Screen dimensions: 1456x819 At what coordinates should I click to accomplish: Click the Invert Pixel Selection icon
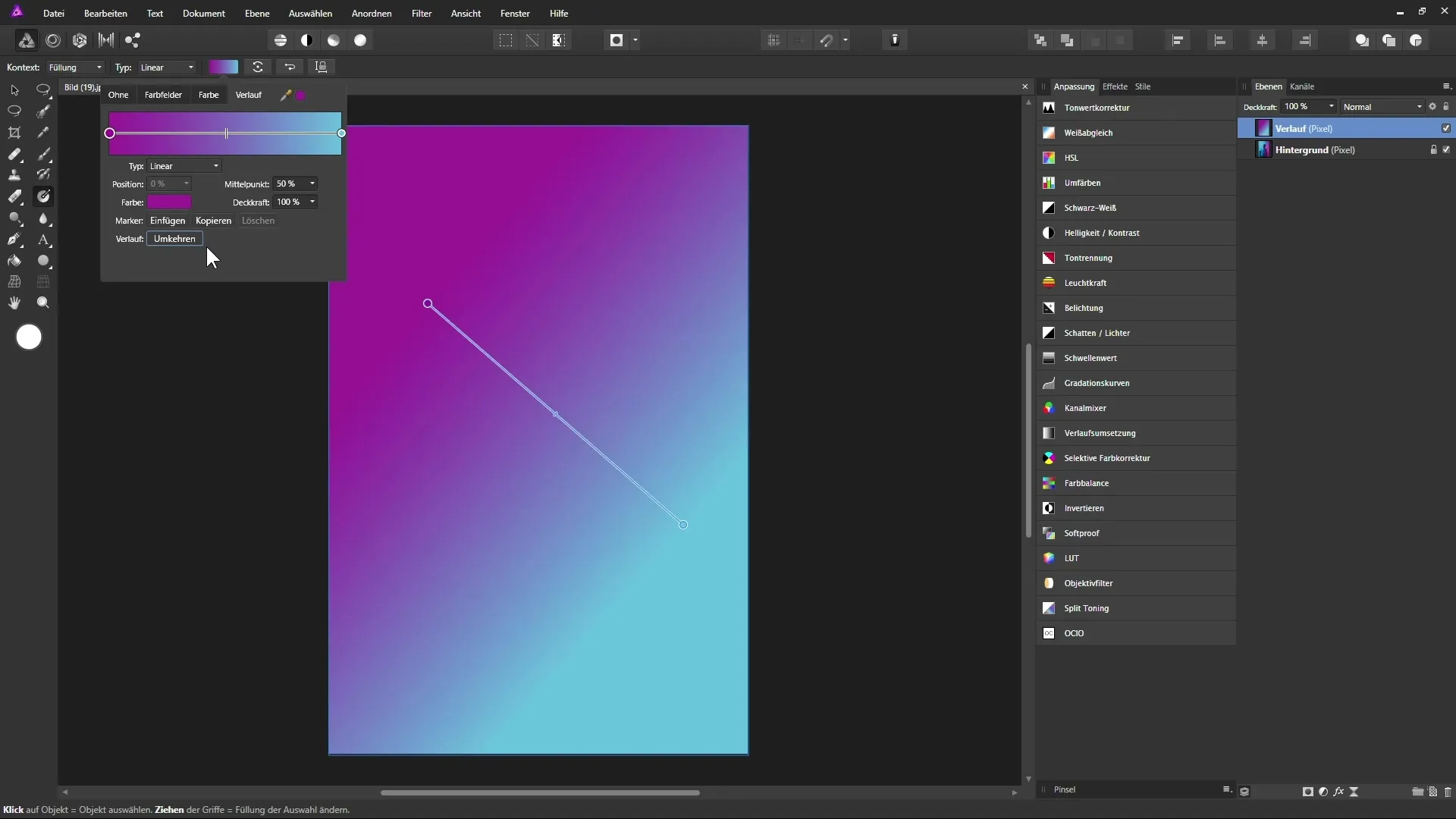coord(559,40)
